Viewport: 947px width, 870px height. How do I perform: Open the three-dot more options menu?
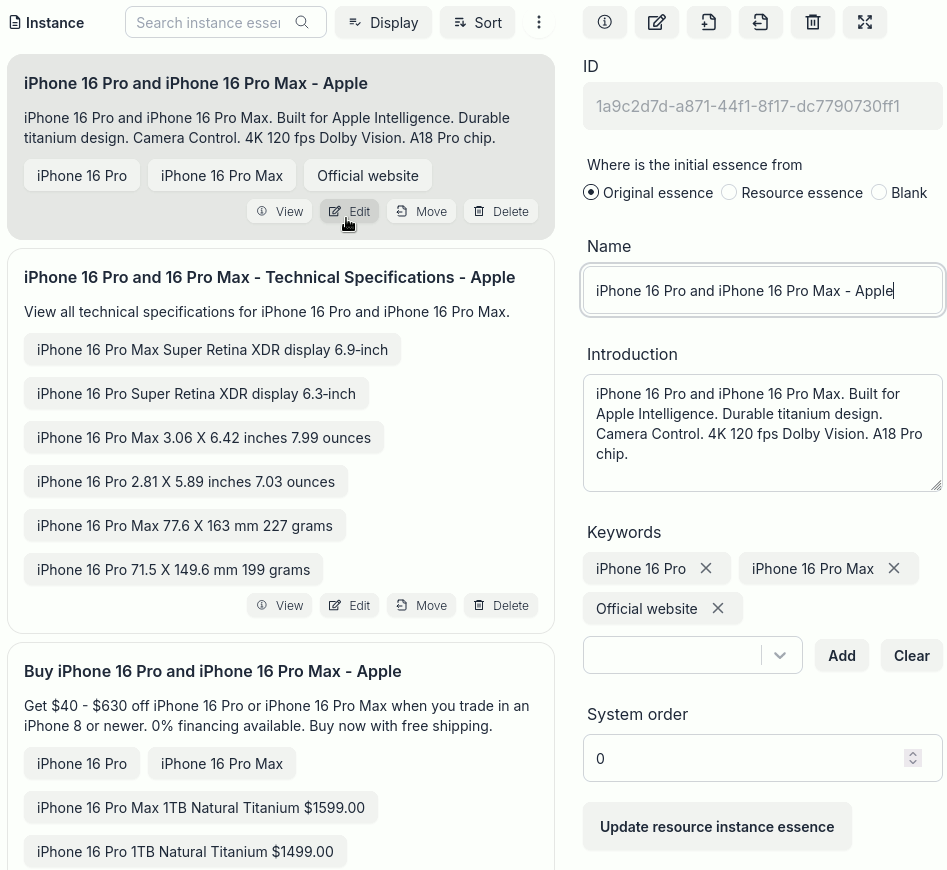tap(539, 22)
